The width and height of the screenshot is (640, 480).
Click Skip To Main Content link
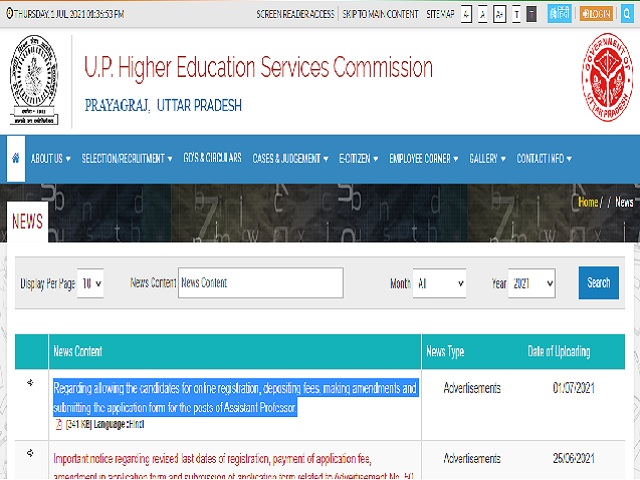pyautogui.click(x=380, y=14)
